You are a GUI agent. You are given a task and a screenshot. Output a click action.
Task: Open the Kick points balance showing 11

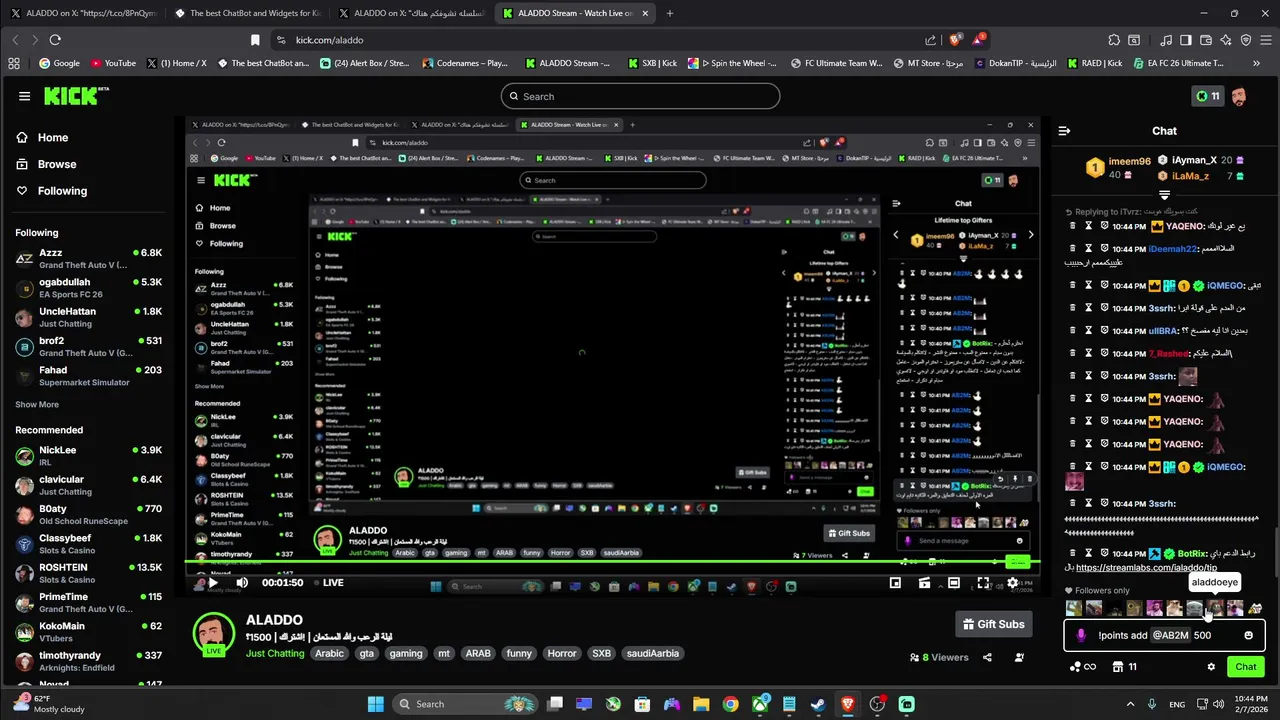point(1209,96)
